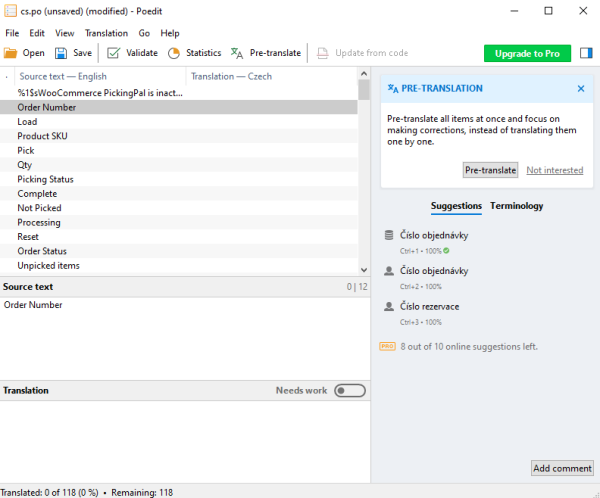This screenshot has height=498, width=600.
Task: Switch to the Terminology tab
Action: (516, 206)
